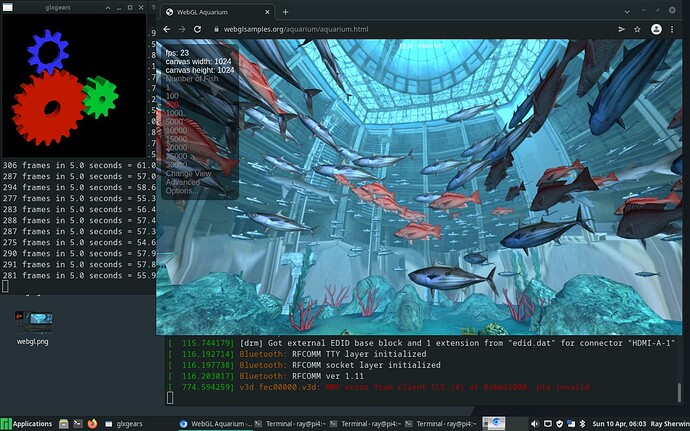Screen dimensions: 690x431
Task: Click the display tray icon
Action: click(547, 424)
